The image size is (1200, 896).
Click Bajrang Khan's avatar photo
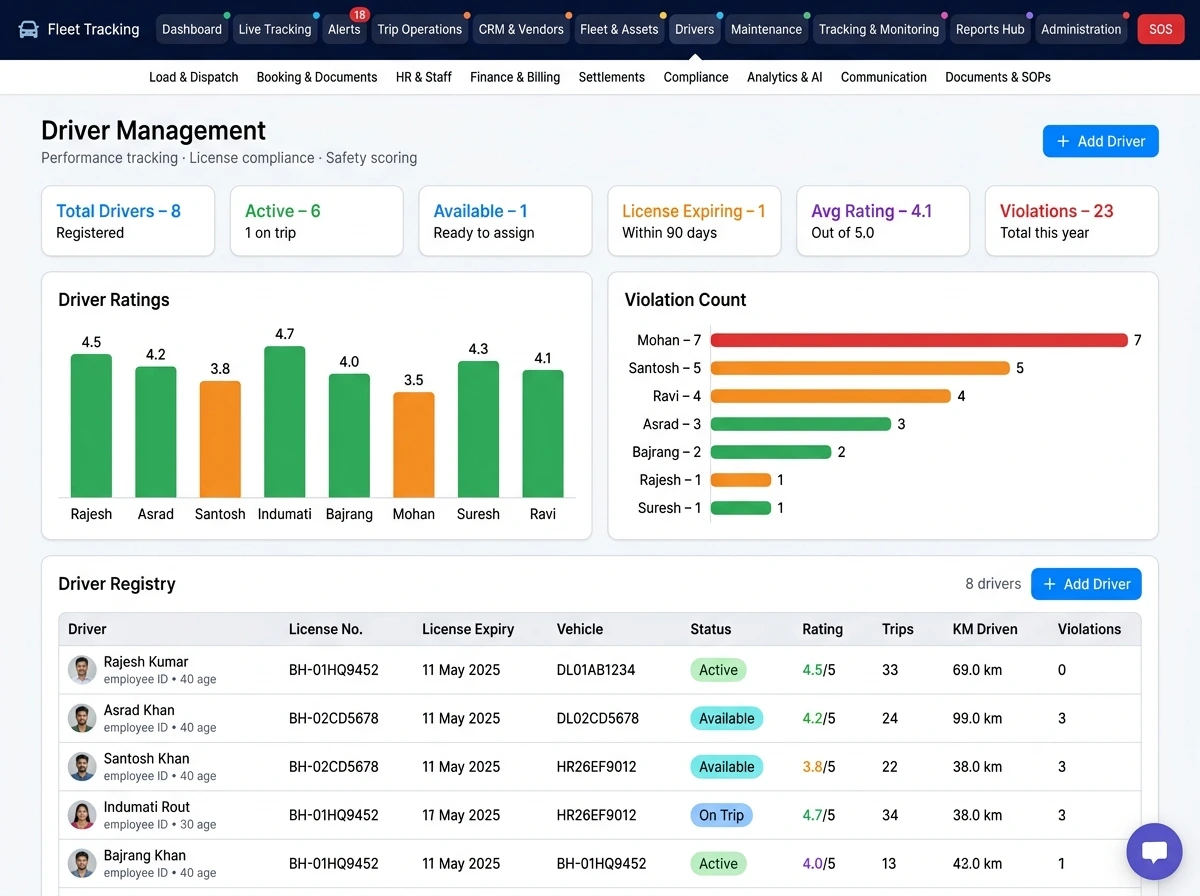pyautogui.click(x=82, y=864)
